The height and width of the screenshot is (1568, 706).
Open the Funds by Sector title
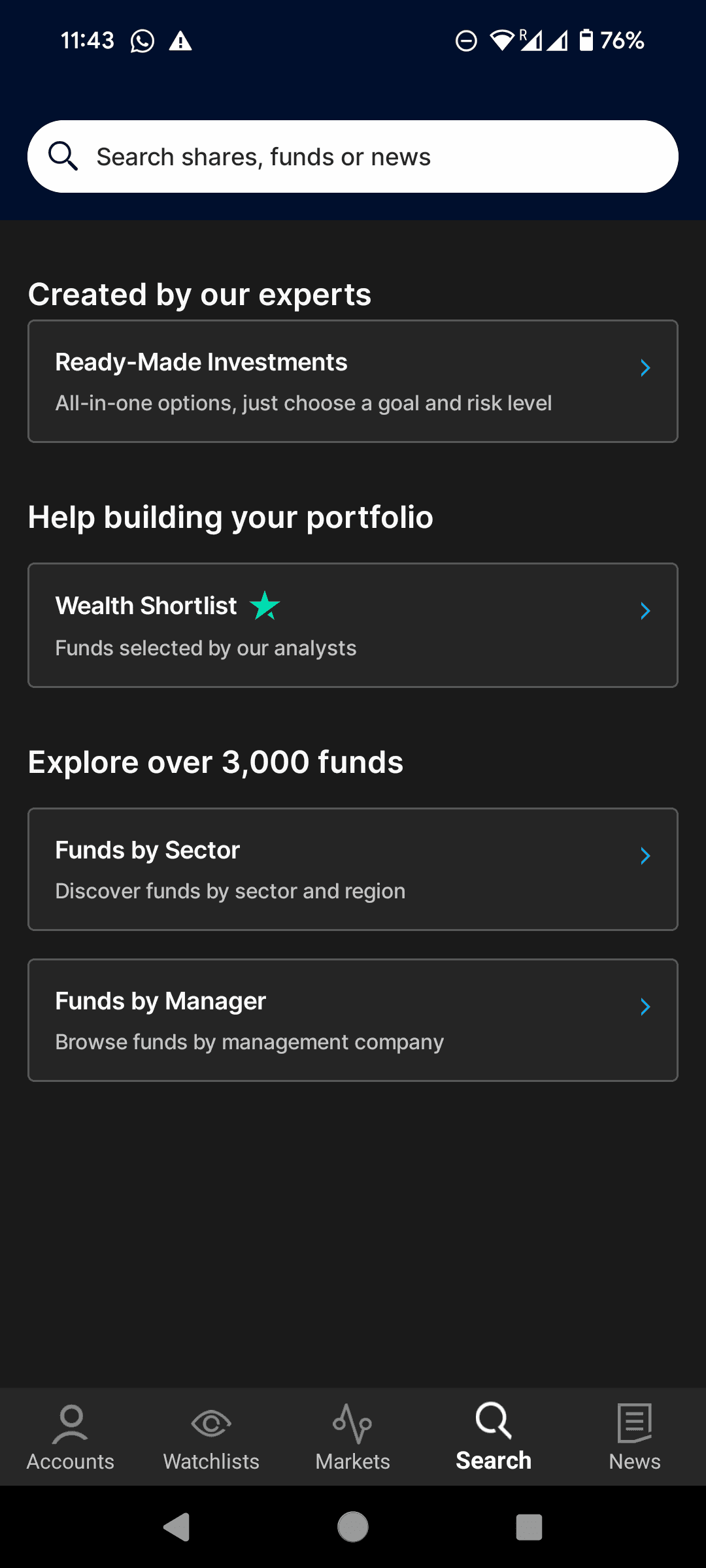[148, 850]
